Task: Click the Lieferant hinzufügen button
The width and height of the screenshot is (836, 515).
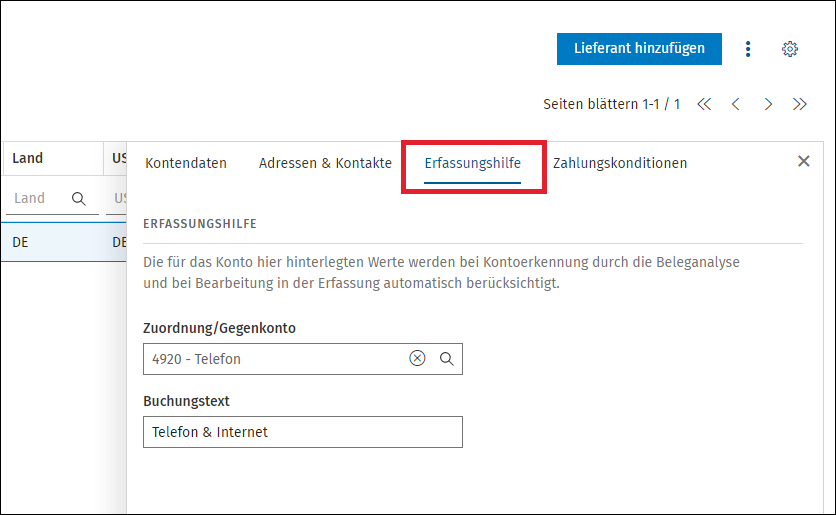Action: point(639,49)
